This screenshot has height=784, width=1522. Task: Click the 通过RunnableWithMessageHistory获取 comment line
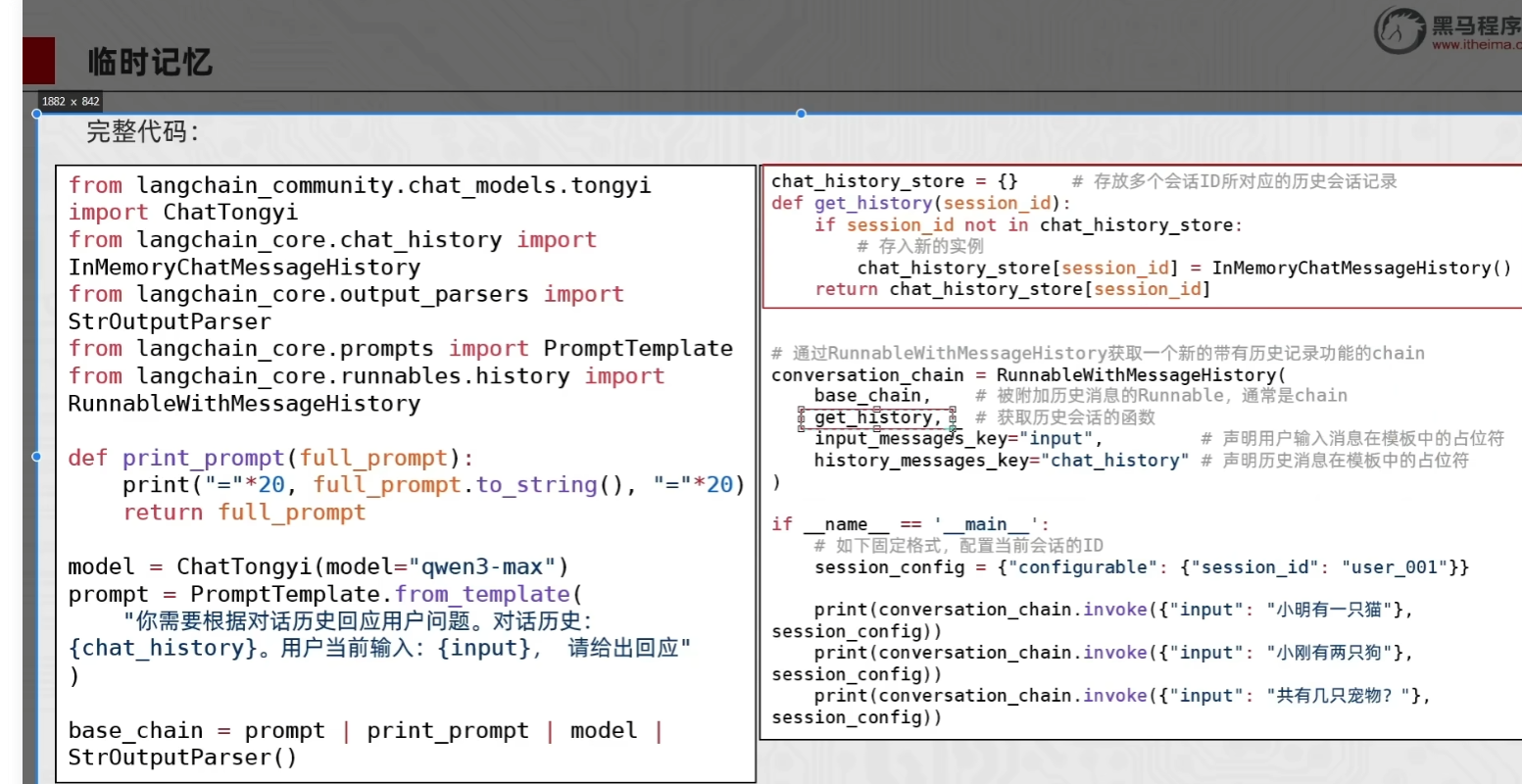(x=1098, y=354)
